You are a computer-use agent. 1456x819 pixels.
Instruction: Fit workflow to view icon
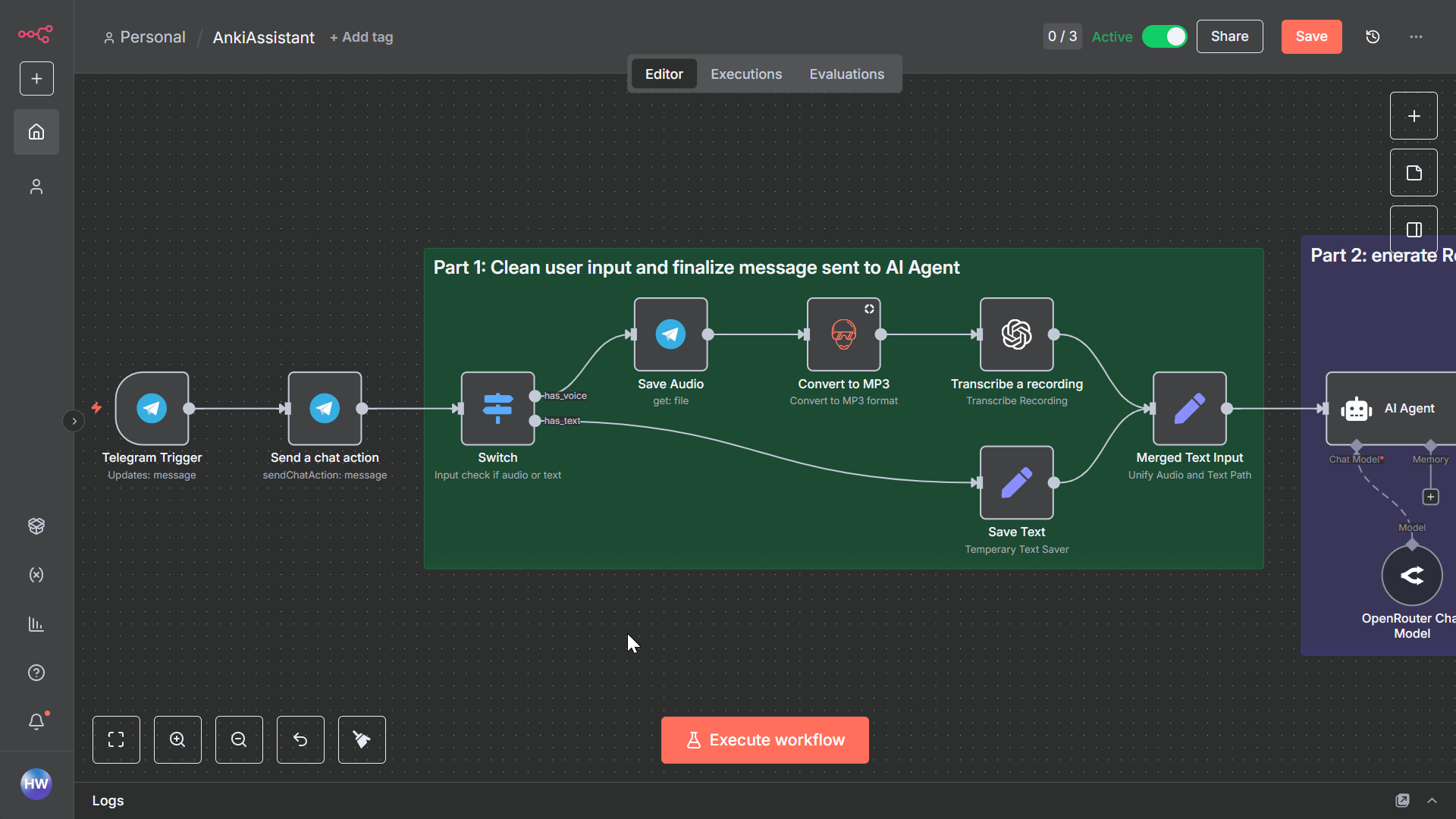116,739
